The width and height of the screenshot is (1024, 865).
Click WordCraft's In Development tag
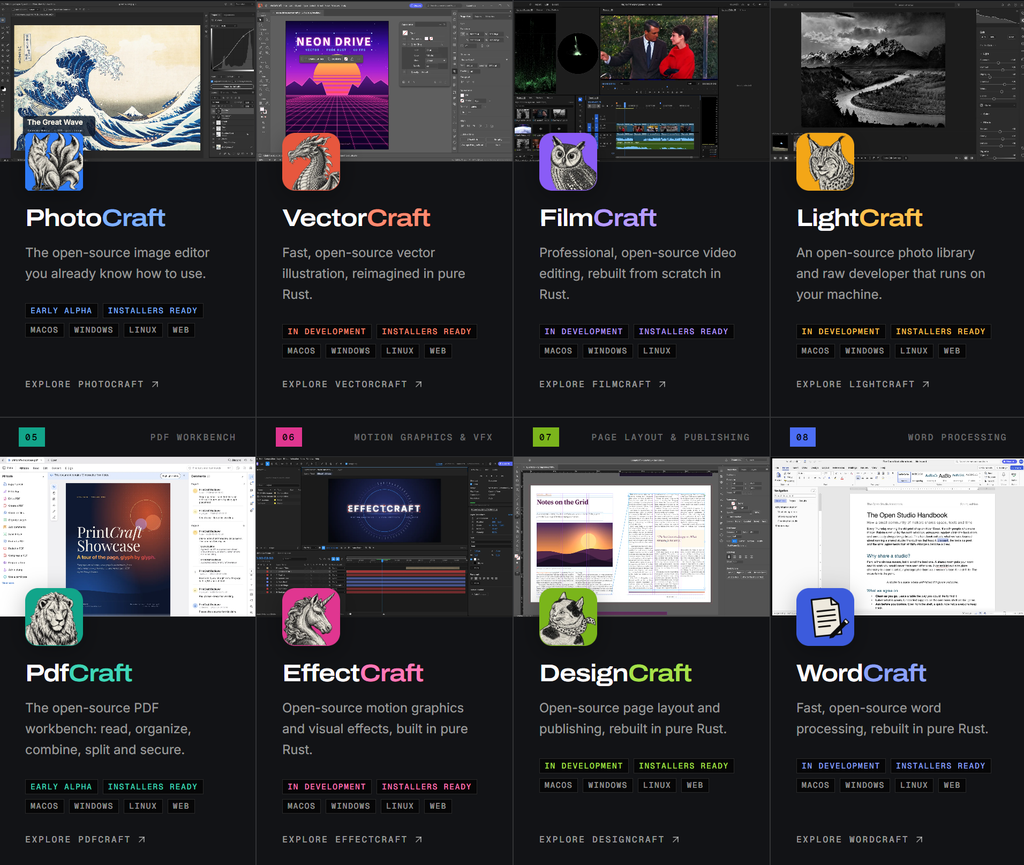(x=840, y=766)
